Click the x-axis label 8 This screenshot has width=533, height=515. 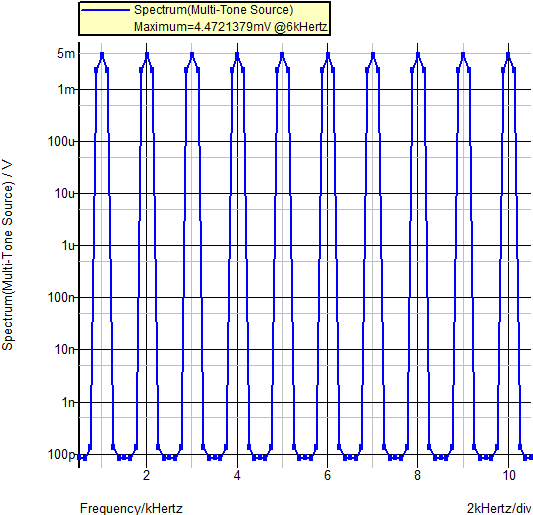tap(417, 475)
